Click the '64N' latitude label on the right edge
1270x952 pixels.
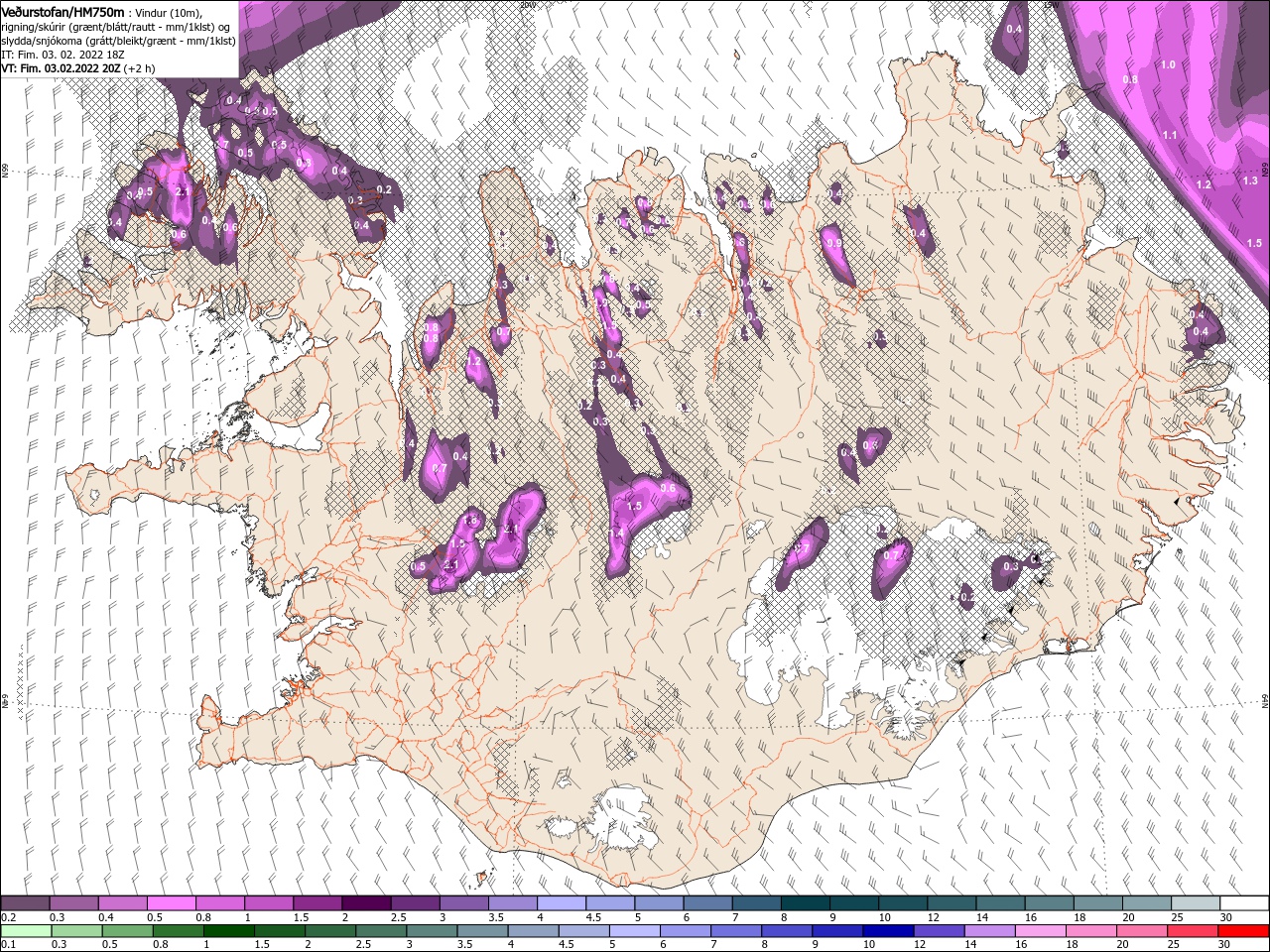1264,700
